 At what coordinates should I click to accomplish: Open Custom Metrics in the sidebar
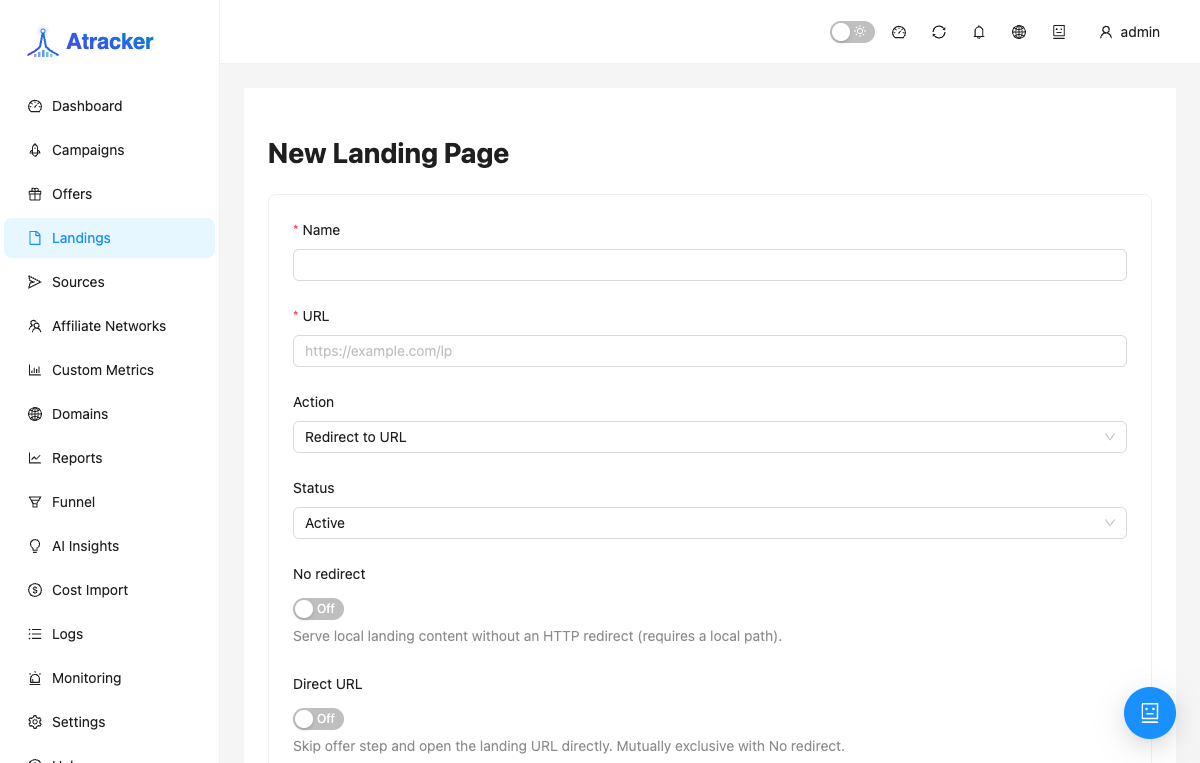(110, 370)
